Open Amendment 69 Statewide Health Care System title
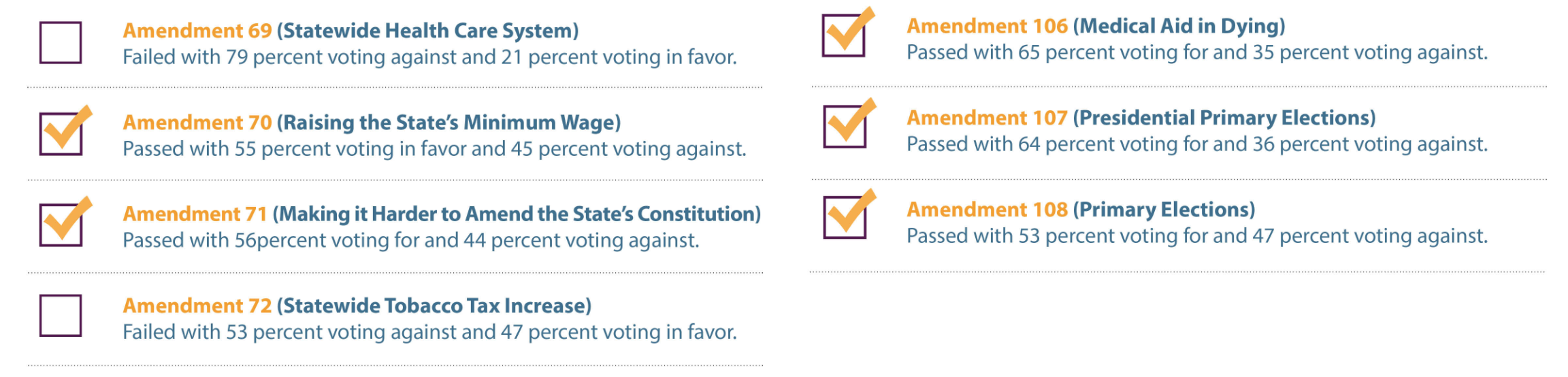 coord(350,31)
